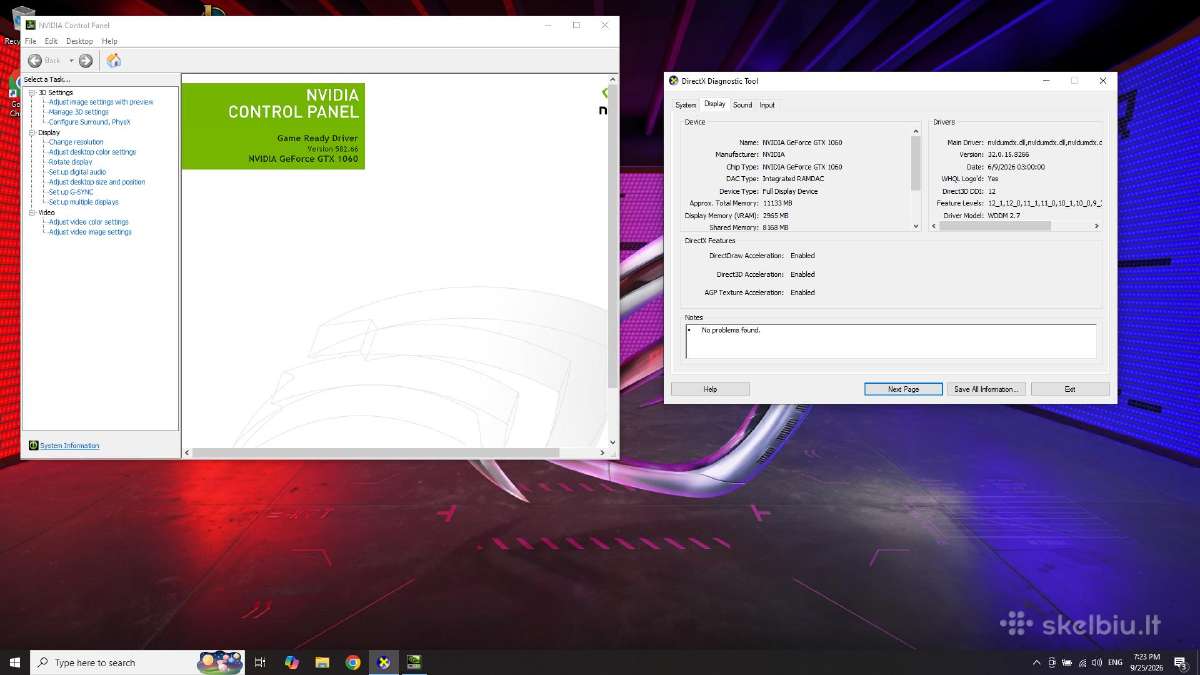Open Set up digital audio
The image size is (1200, 675).
77,172
